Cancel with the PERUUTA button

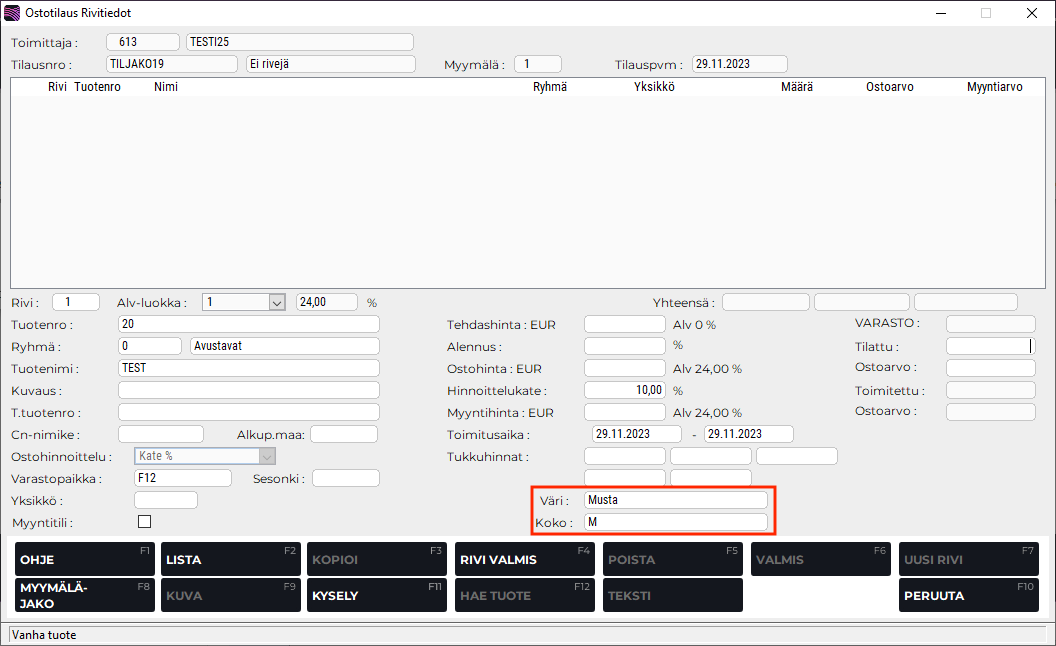(x=968, y=596)
